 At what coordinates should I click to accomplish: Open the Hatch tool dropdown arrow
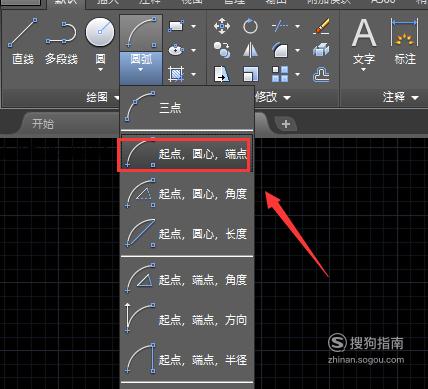point(194,74)
